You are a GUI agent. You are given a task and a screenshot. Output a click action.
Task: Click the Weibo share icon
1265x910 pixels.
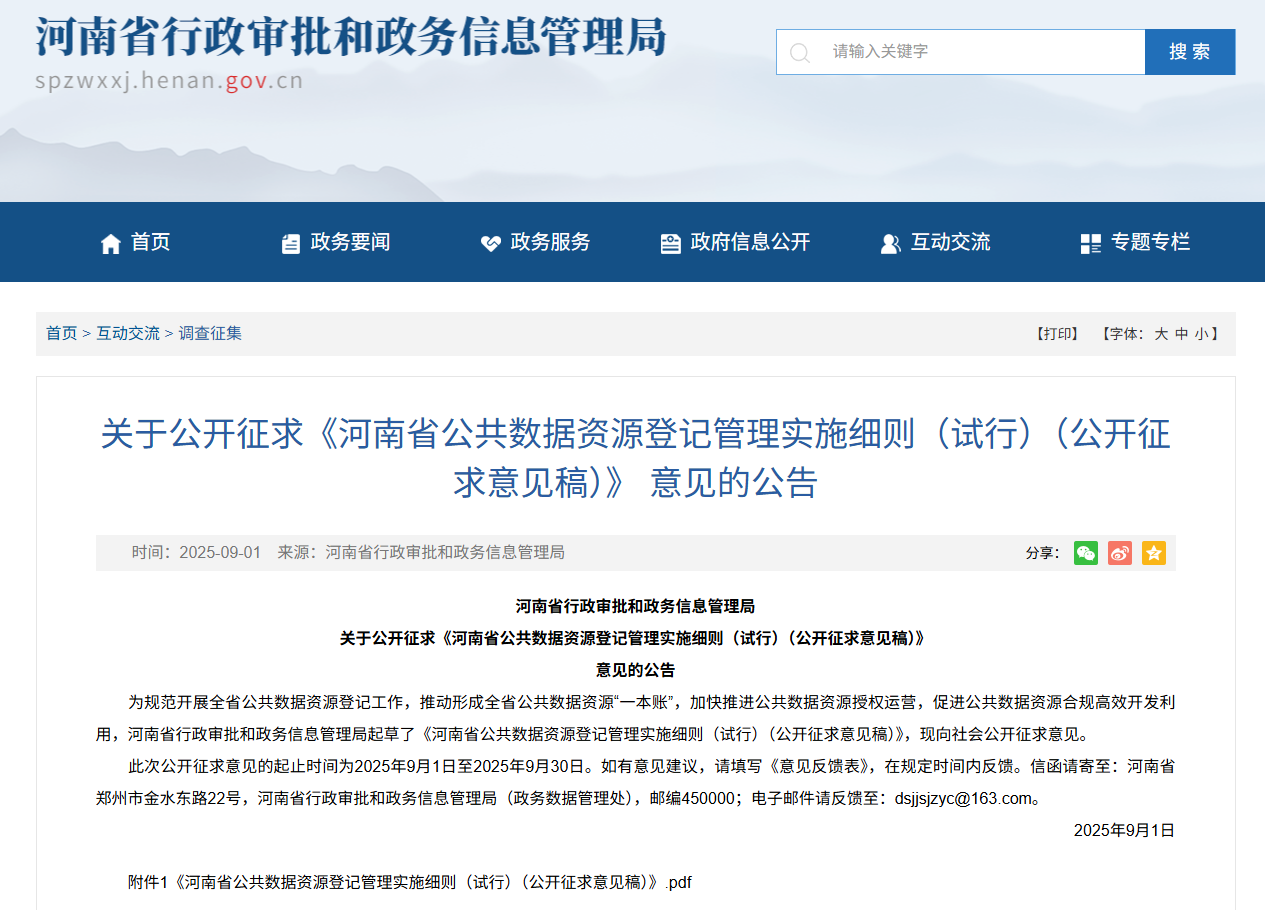[1120, 553]
